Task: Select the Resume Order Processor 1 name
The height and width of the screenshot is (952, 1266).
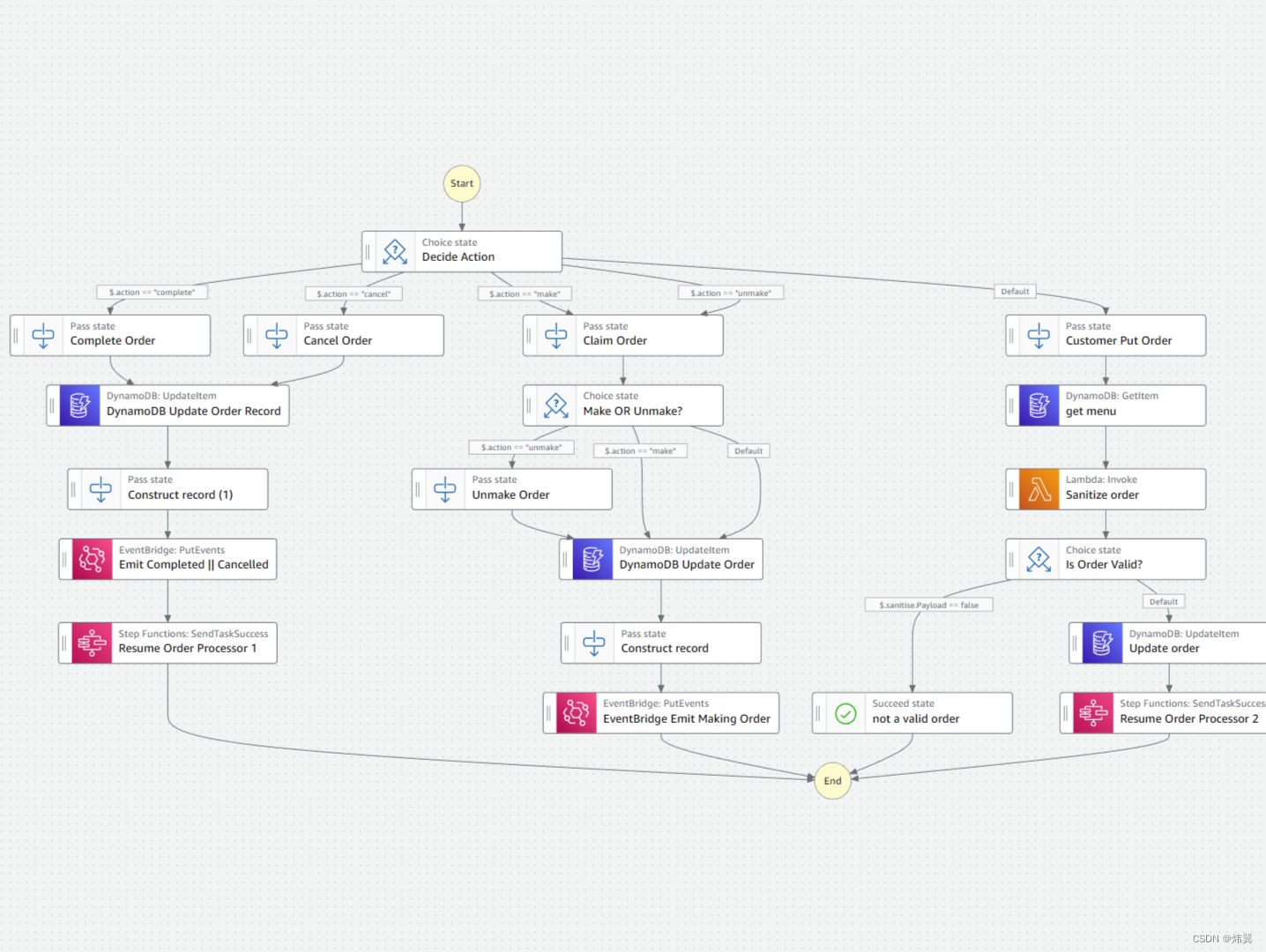Action: pos(188,649)
